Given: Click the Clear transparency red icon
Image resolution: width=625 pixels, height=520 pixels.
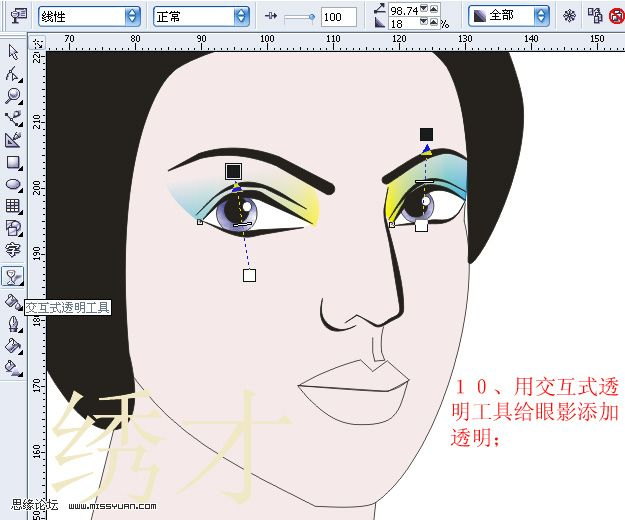Looking at the screenshot, I should coord(616,16).
